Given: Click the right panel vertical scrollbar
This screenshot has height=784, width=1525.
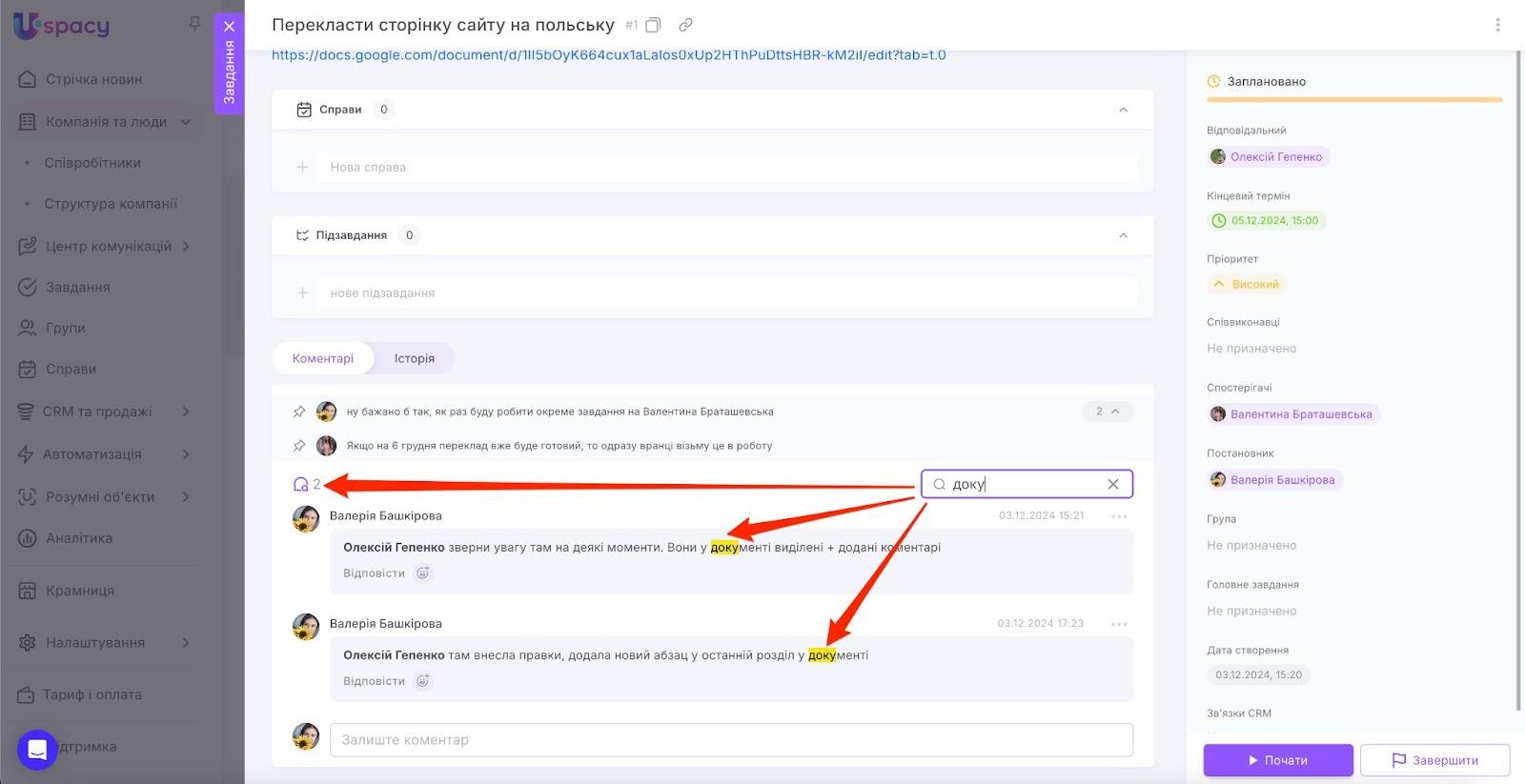Looking at the screenshot, I should tap(1518, 381).
